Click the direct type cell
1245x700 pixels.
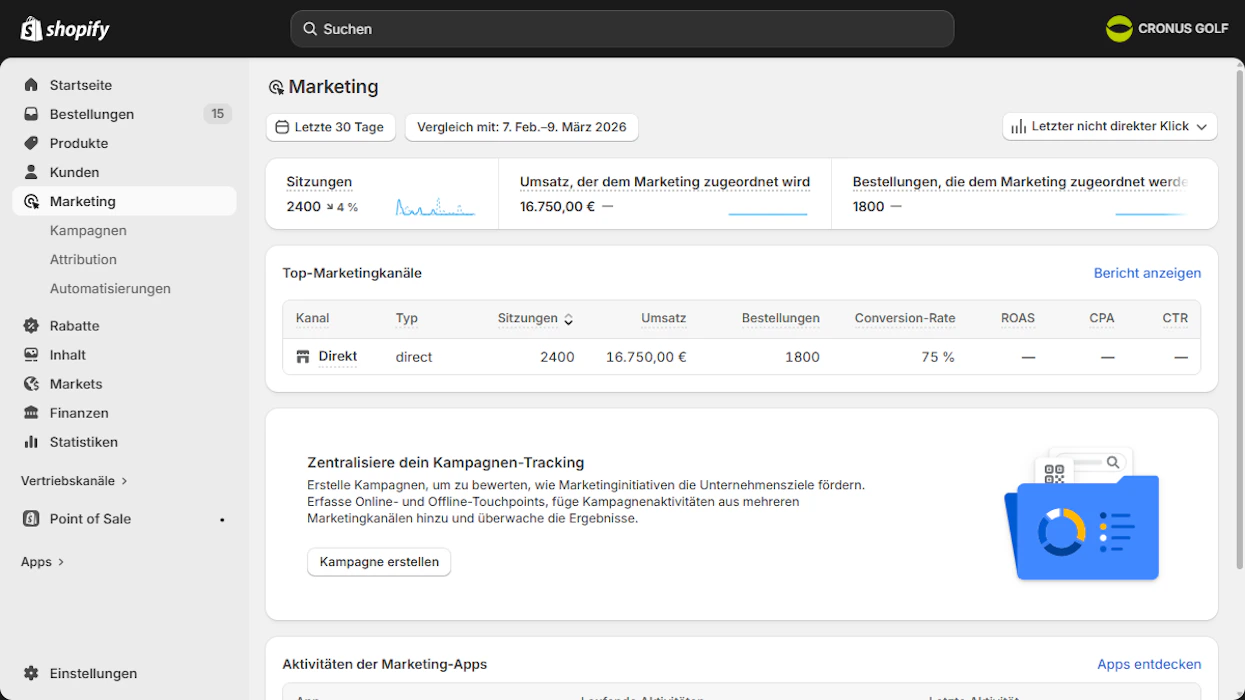point(414,357)
